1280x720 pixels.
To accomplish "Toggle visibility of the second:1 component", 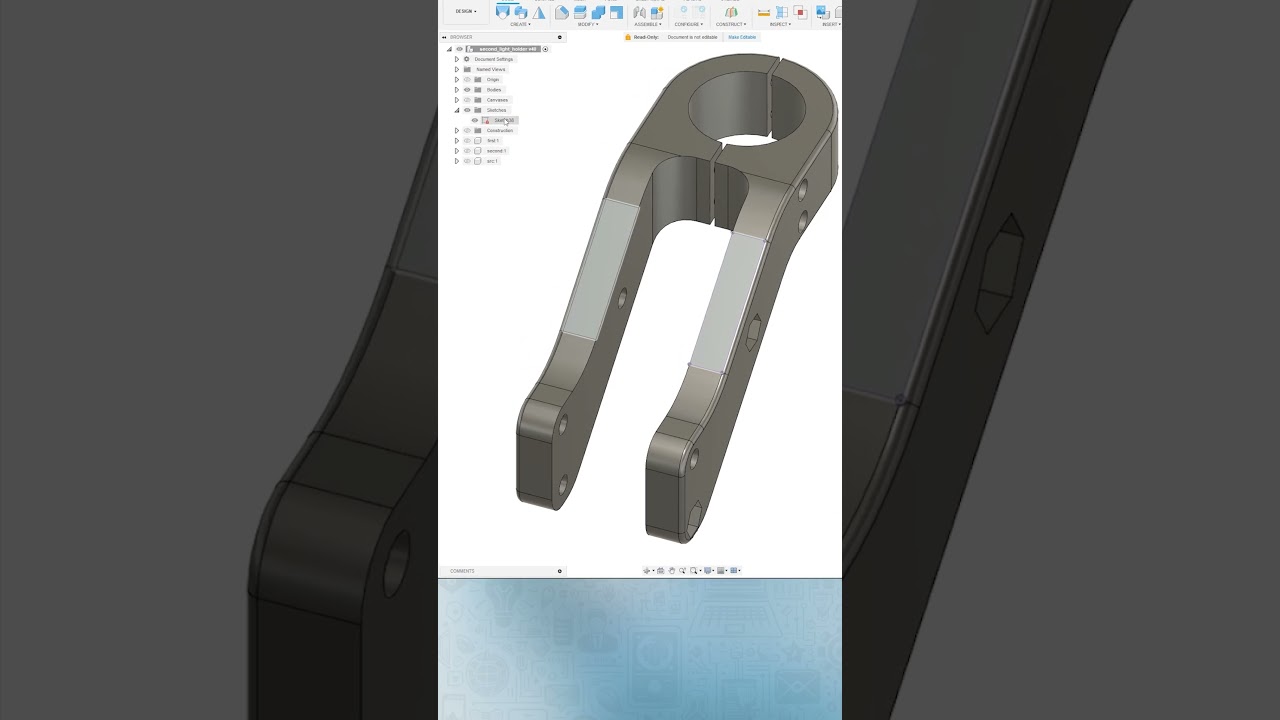I will click(467, 151).
